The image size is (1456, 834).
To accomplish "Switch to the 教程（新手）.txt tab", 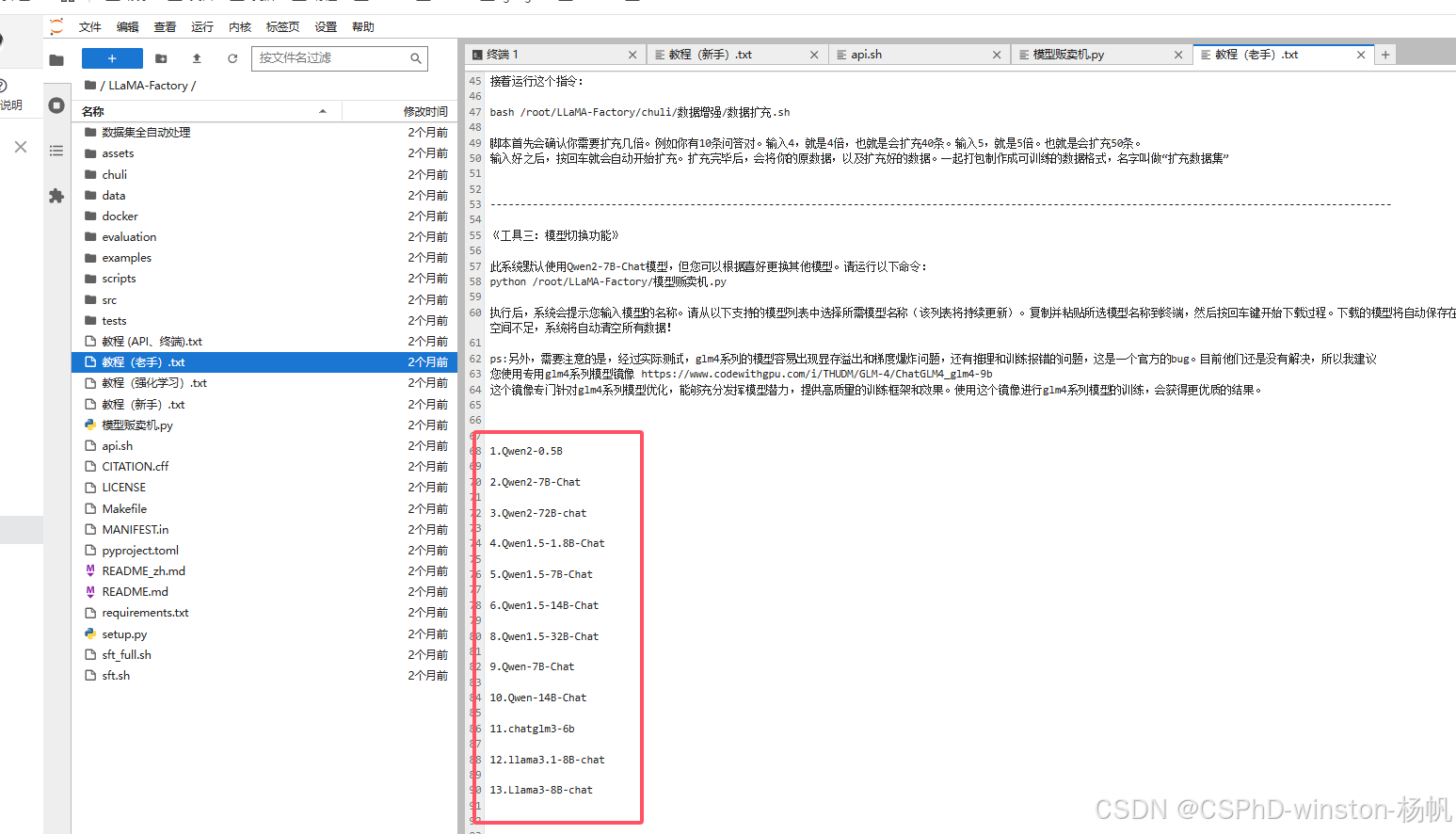I will pos(737,55).
